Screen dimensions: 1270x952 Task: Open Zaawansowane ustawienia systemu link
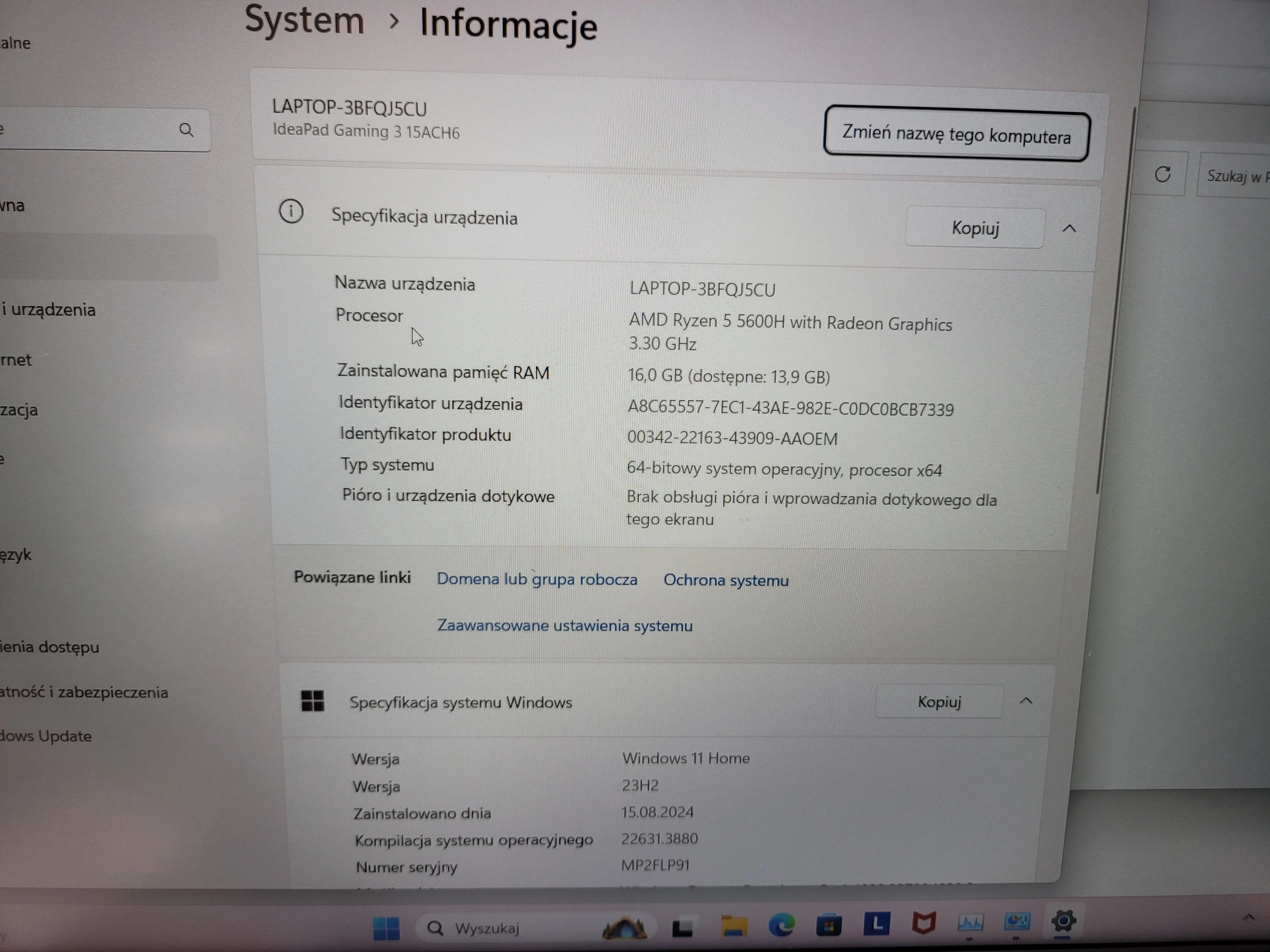(565, 625)
